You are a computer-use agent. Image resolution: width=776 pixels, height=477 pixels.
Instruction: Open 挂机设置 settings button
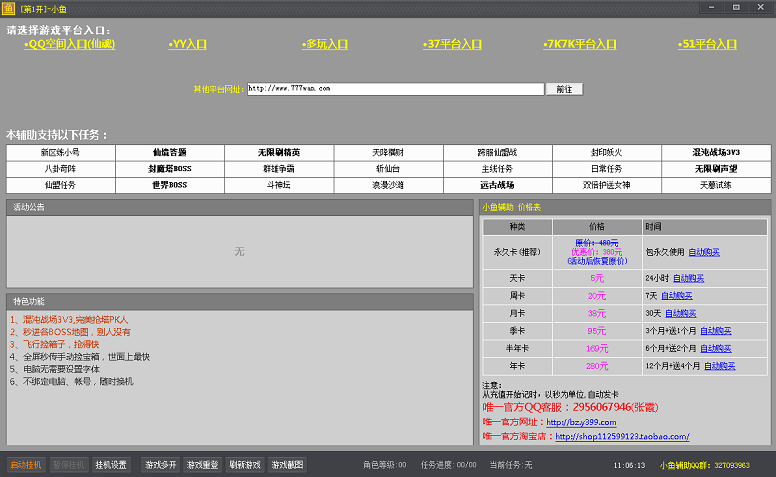[x=111, y=465]
